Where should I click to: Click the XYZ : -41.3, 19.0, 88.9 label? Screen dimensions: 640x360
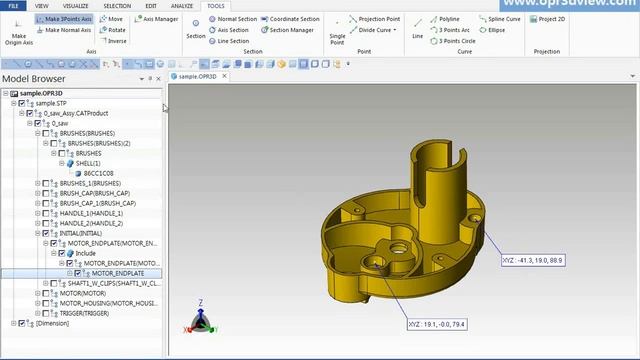(533, 260)
